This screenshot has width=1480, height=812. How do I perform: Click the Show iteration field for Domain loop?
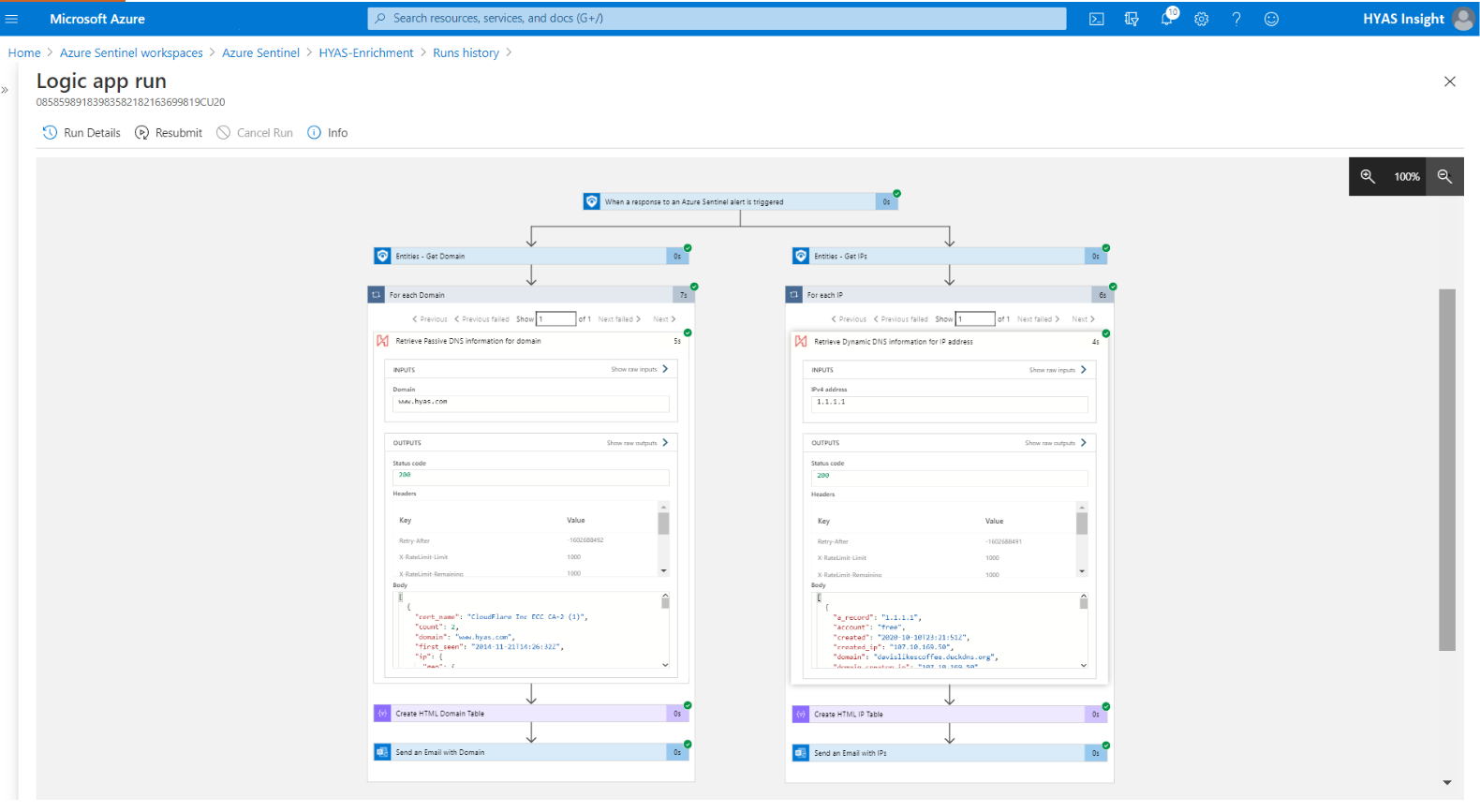click(555, 319)
